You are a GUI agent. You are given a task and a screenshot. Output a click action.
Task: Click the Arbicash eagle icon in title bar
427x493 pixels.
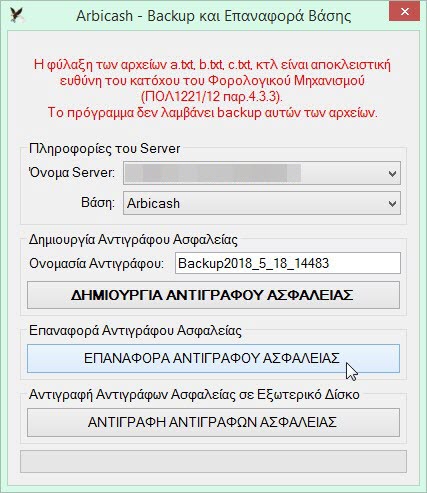(x=16, y=15)
